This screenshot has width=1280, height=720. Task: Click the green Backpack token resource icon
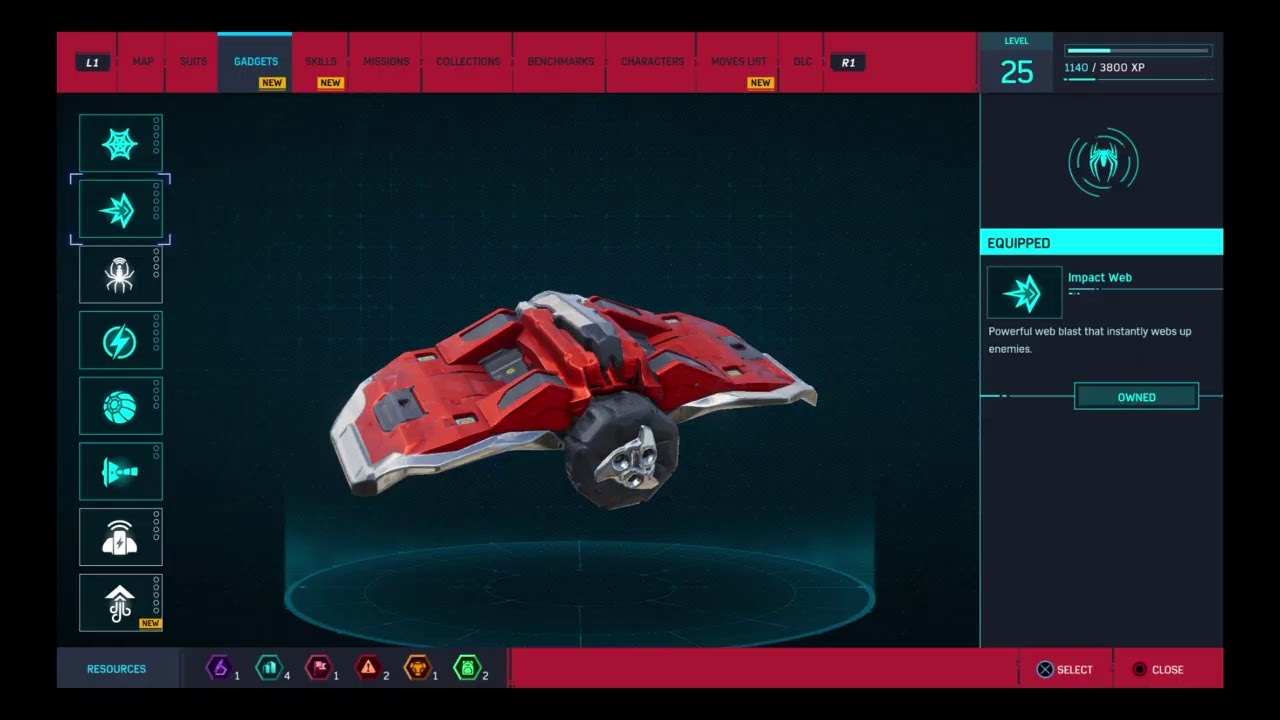[467, 668]
